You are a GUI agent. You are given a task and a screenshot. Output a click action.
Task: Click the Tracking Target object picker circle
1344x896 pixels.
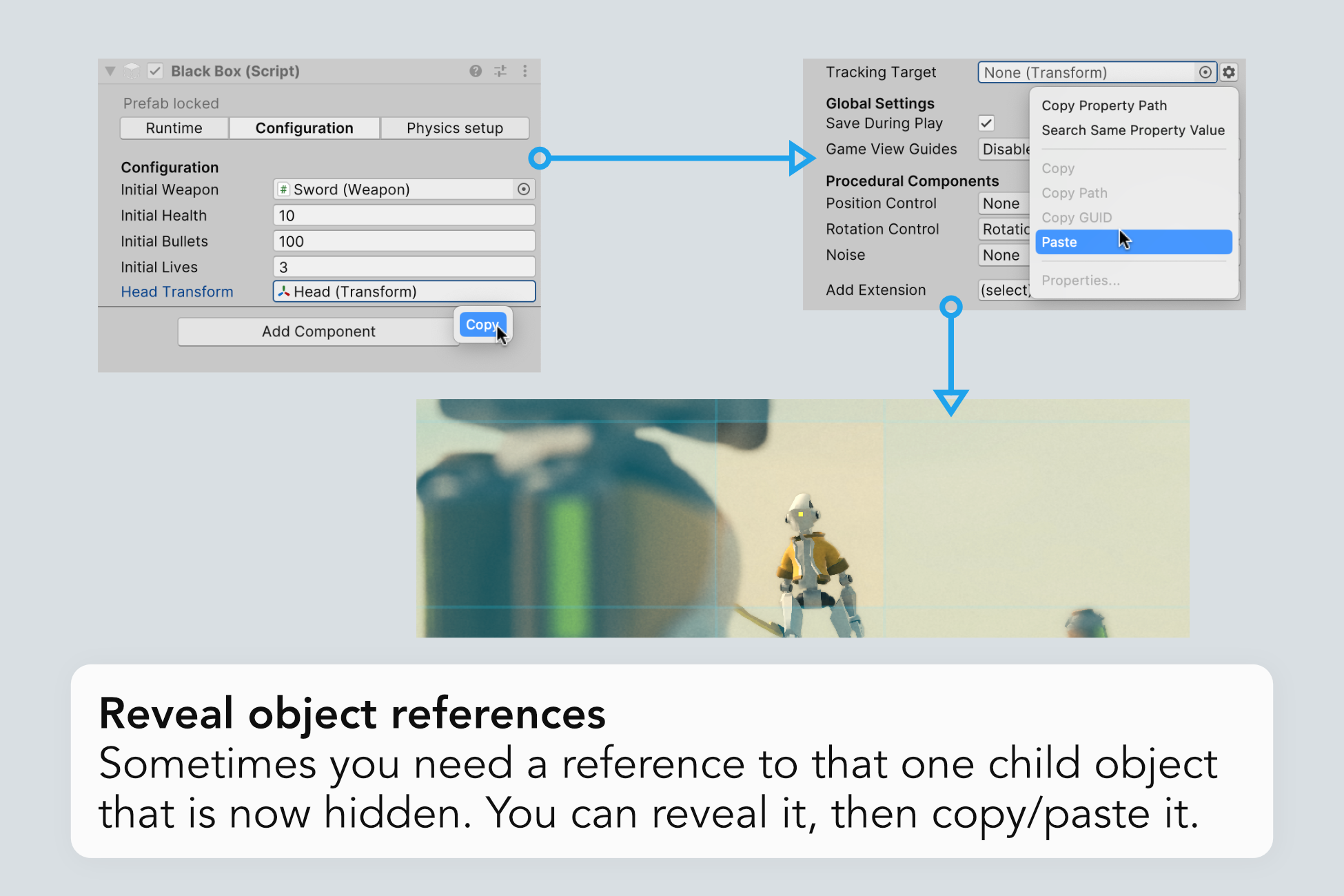click(1205, 72)
